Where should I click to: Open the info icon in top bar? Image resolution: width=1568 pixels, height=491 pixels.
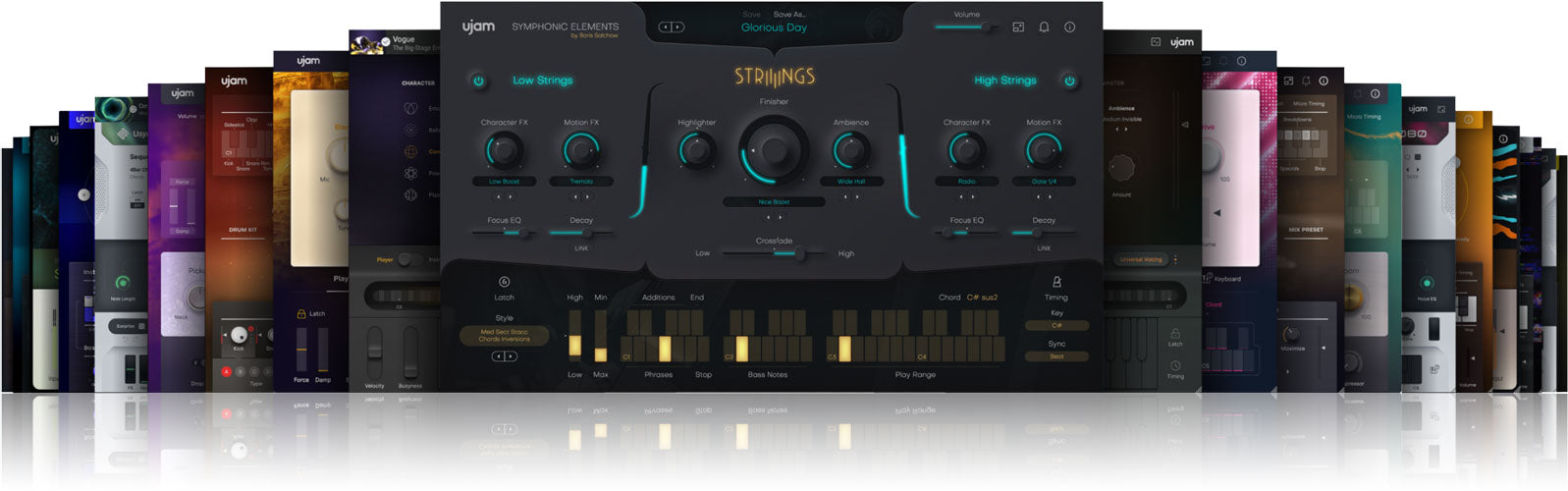[x=1069, y=27]
